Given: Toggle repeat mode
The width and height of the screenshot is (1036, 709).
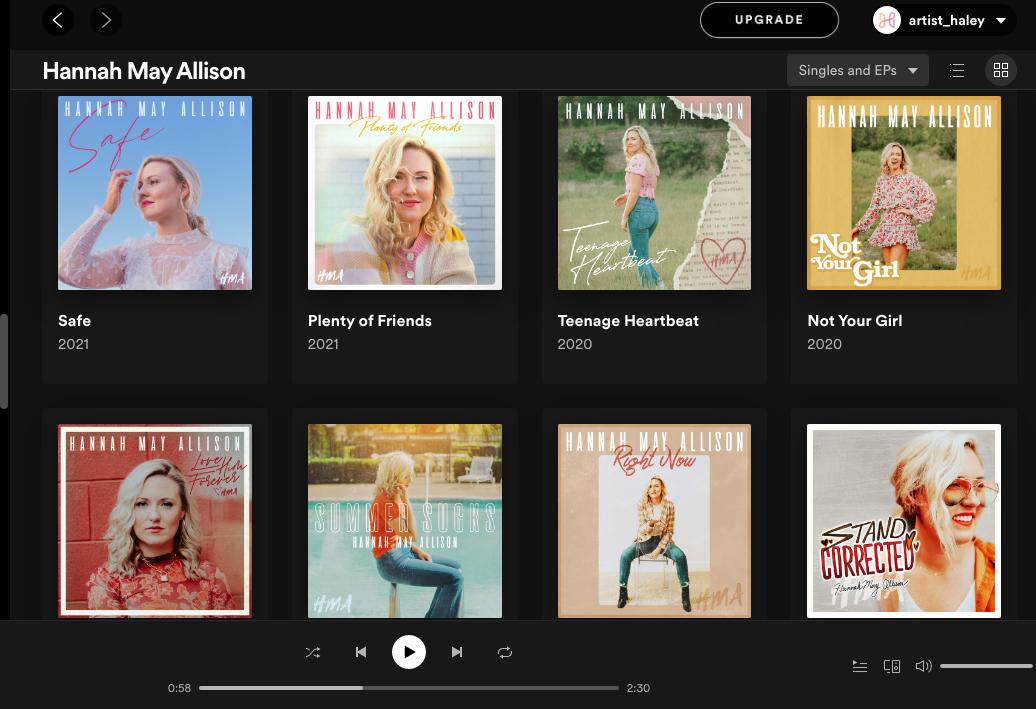Looking at the screenshot, I should click(x=505, y=653).
